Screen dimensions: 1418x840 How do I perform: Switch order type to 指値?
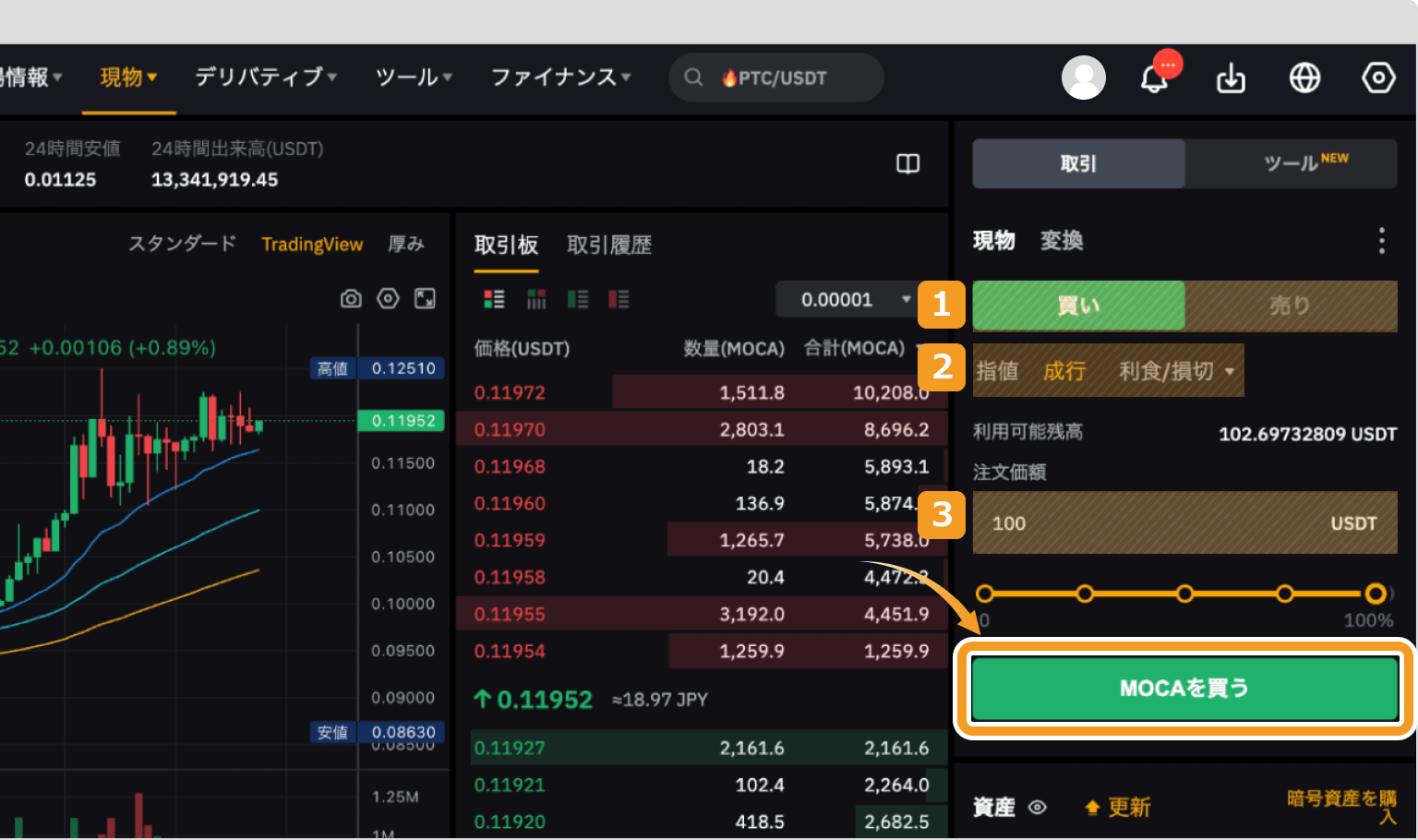tap(997, 371)
